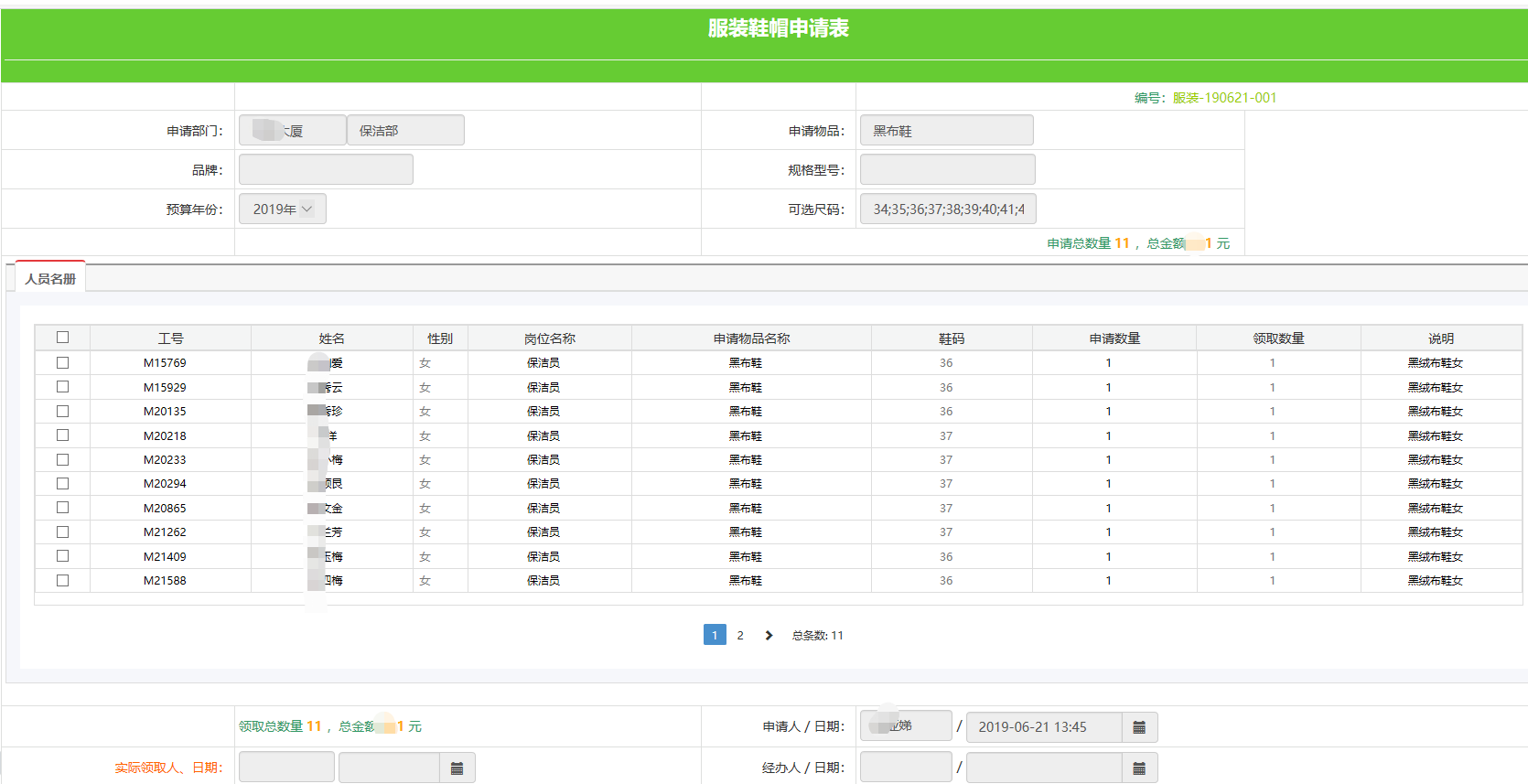Expand the 2019年 budget year dropdown
Image resolution: width=1528 pixels, height=784 pixels.
(282, 209)
